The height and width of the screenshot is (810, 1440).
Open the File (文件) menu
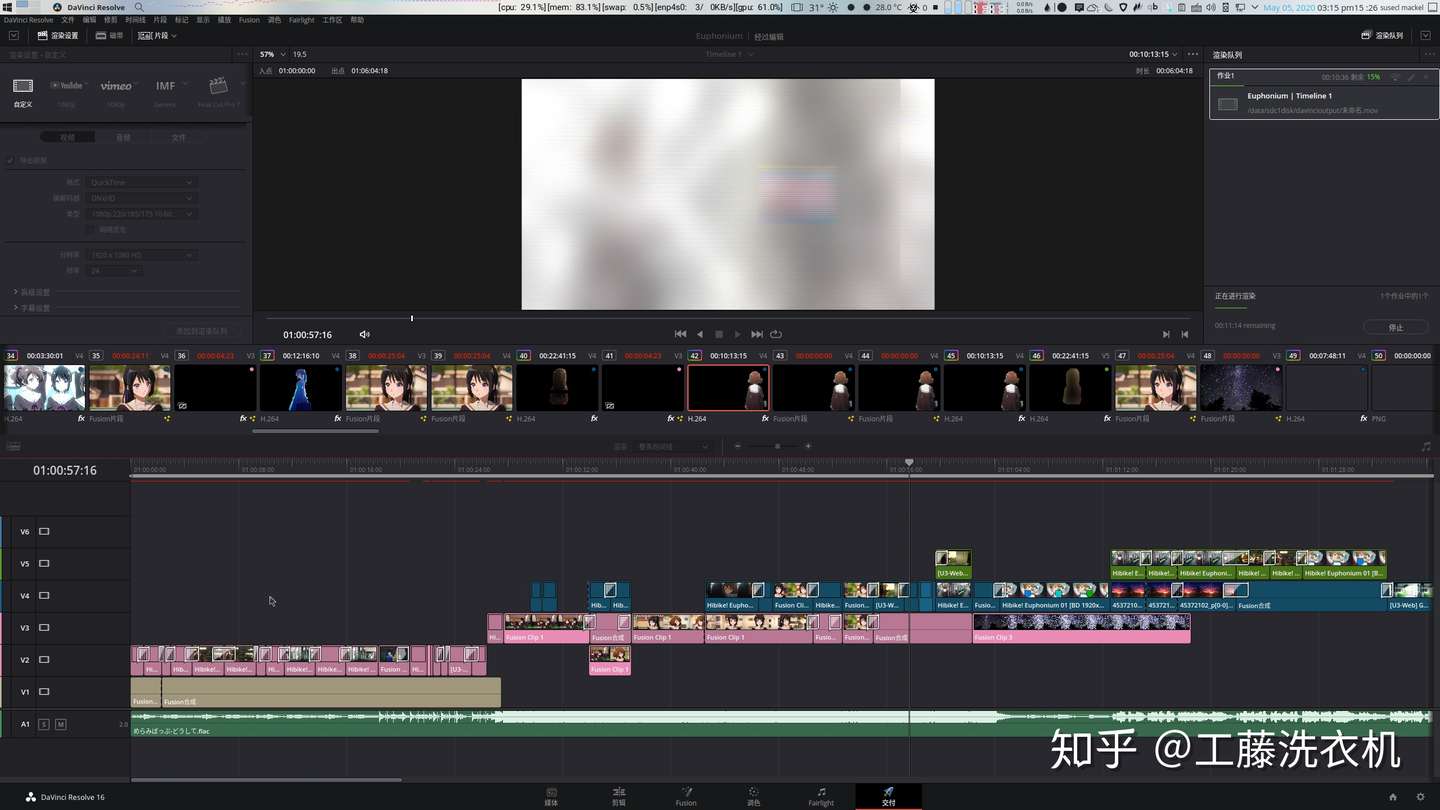pyautogui.click(x=68, y=20)
